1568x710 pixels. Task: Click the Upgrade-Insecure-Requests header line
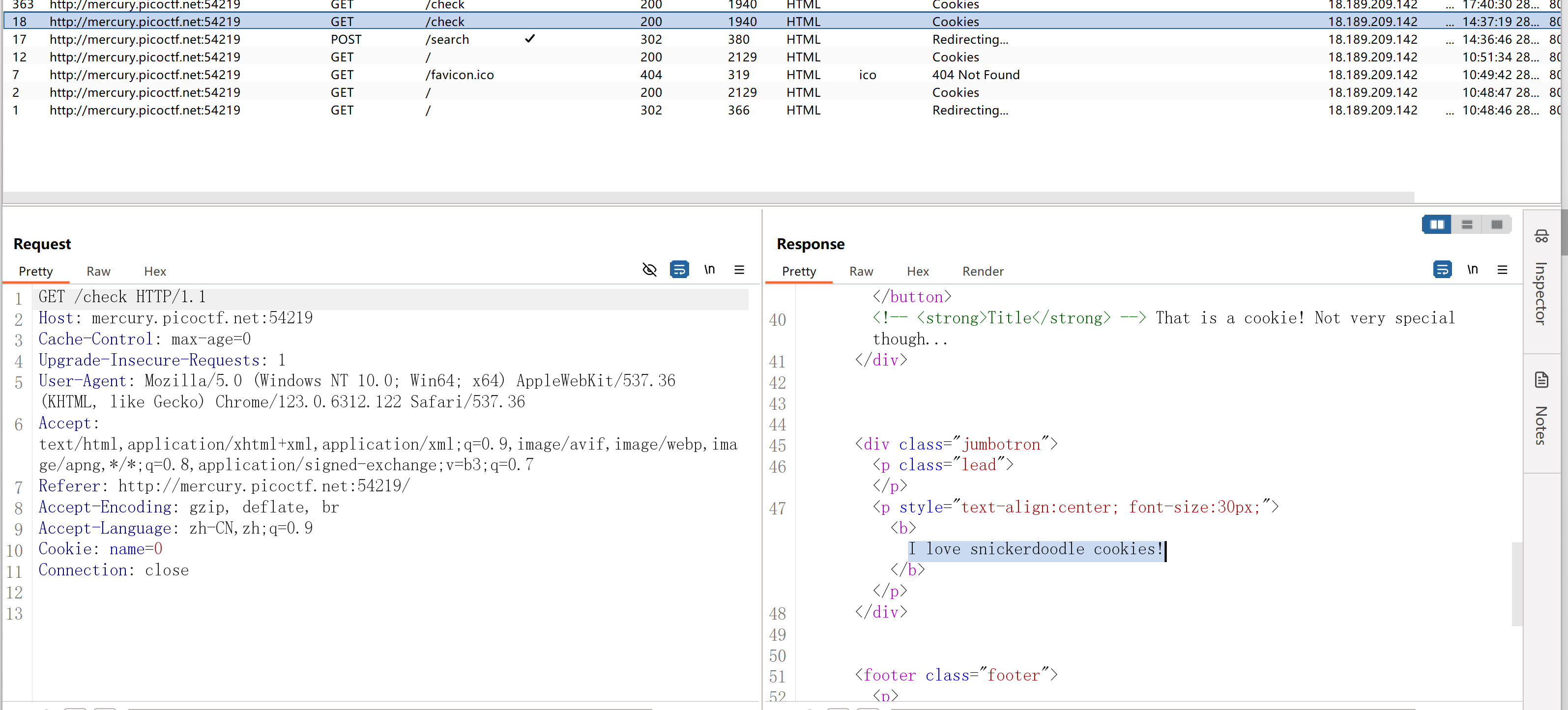pyautogui.click(x=162, y=360)
